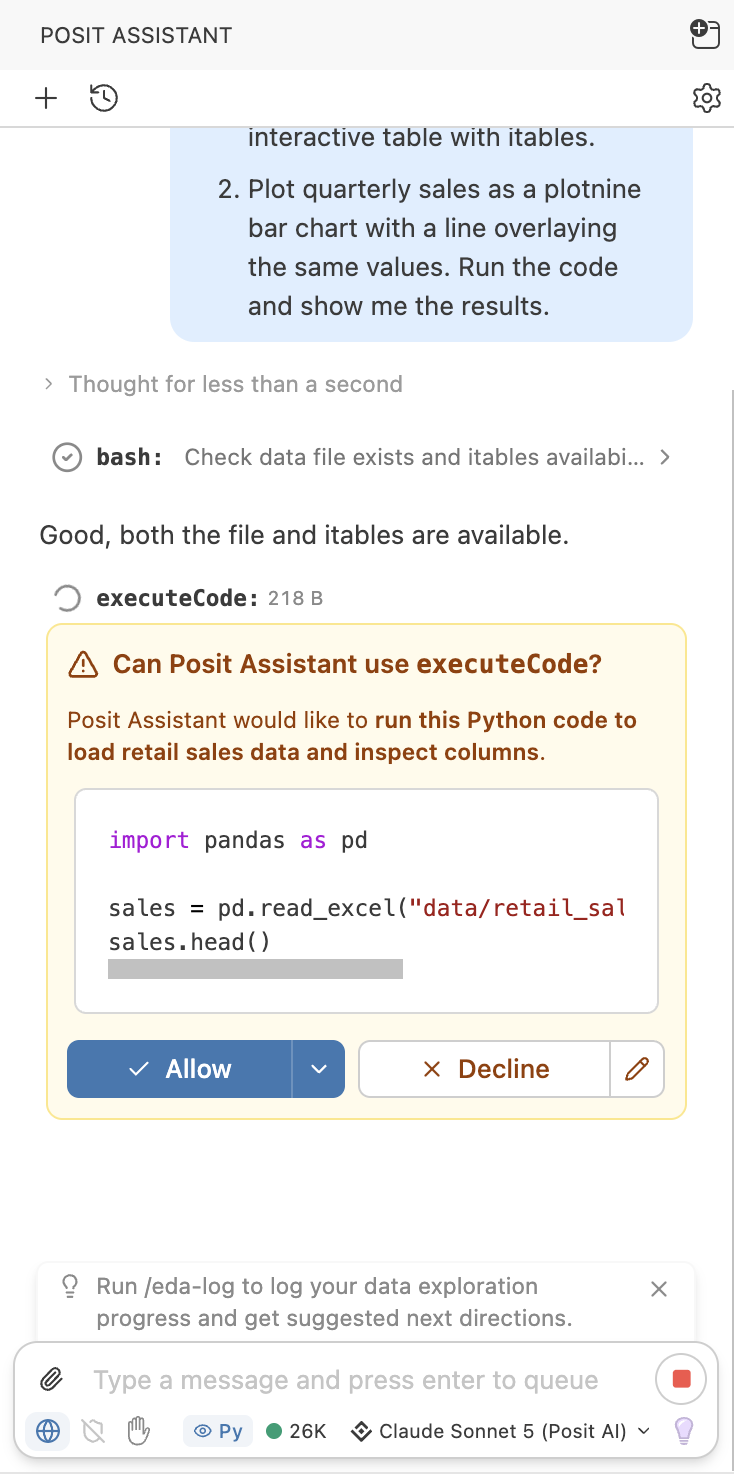Click the executeCode loading spinner icon

click(67, 598)
